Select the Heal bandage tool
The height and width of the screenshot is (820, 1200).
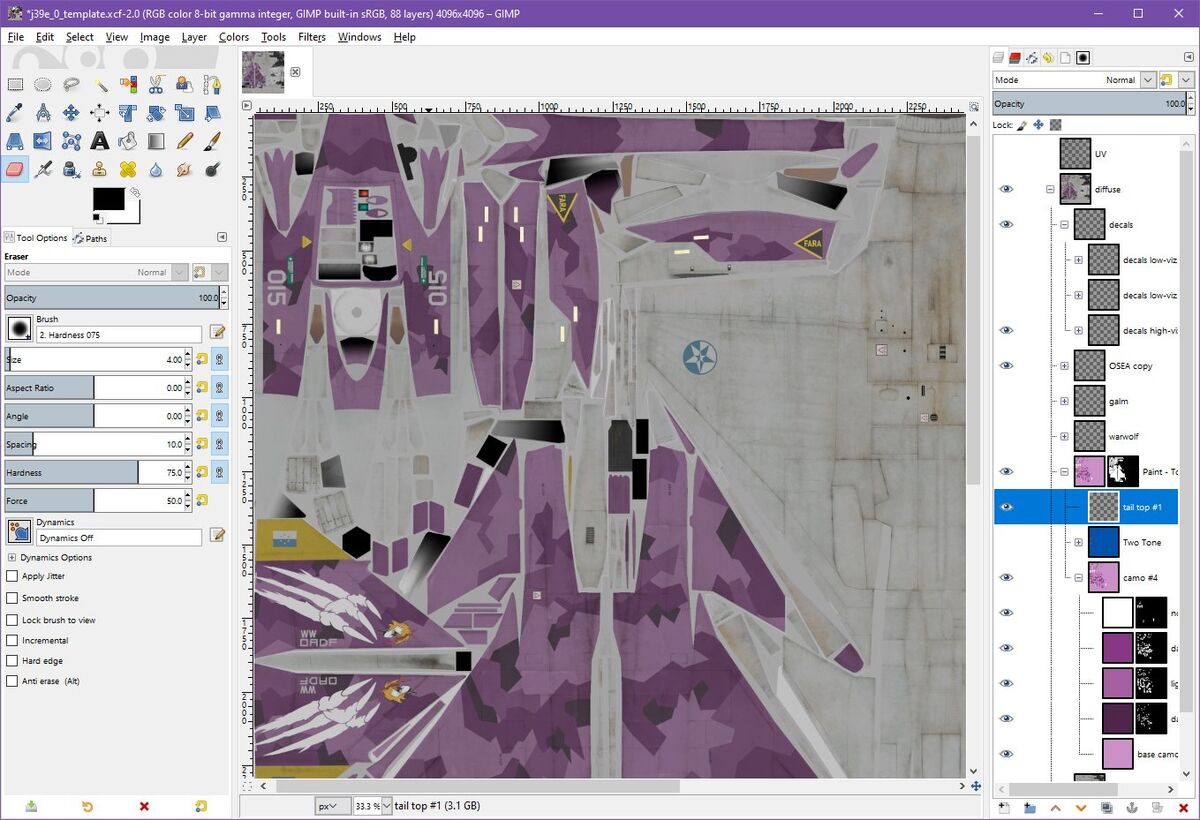128,169
